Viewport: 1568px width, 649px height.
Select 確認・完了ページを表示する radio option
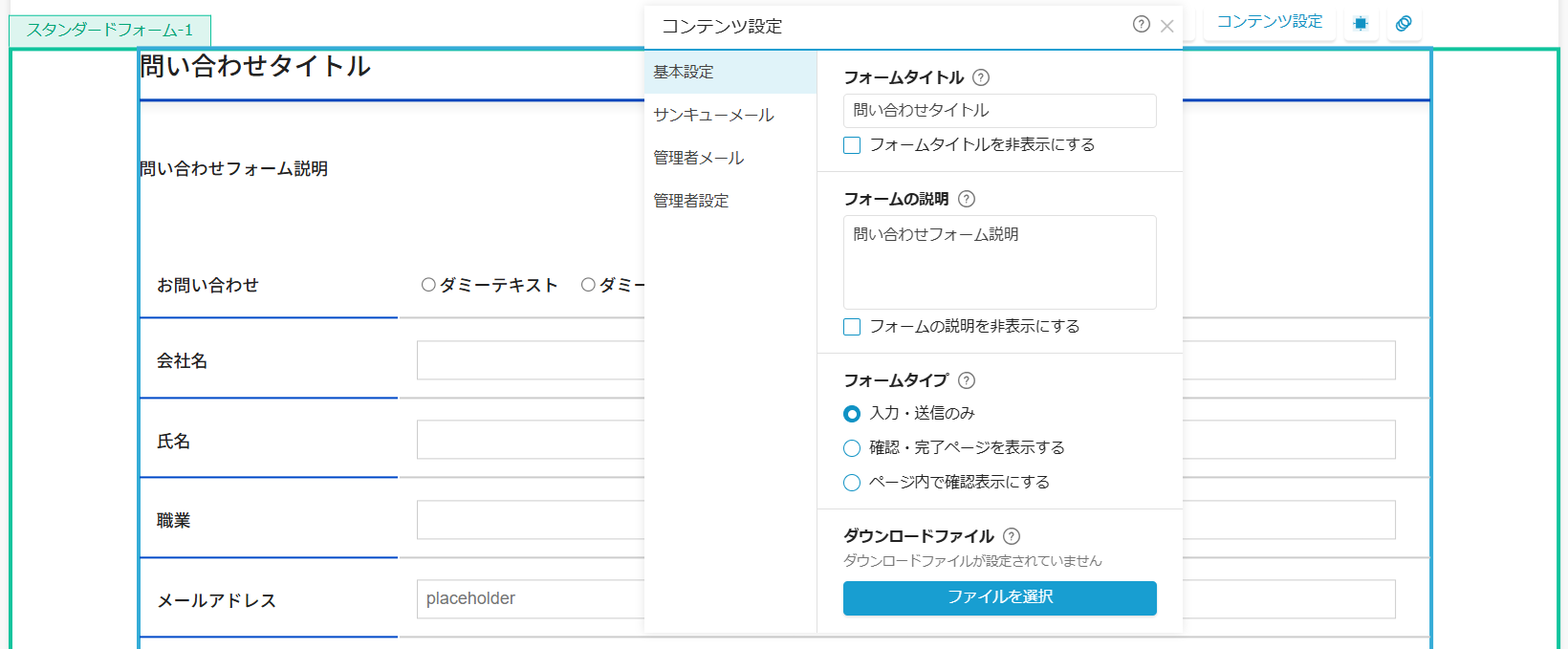coord(852,448)
